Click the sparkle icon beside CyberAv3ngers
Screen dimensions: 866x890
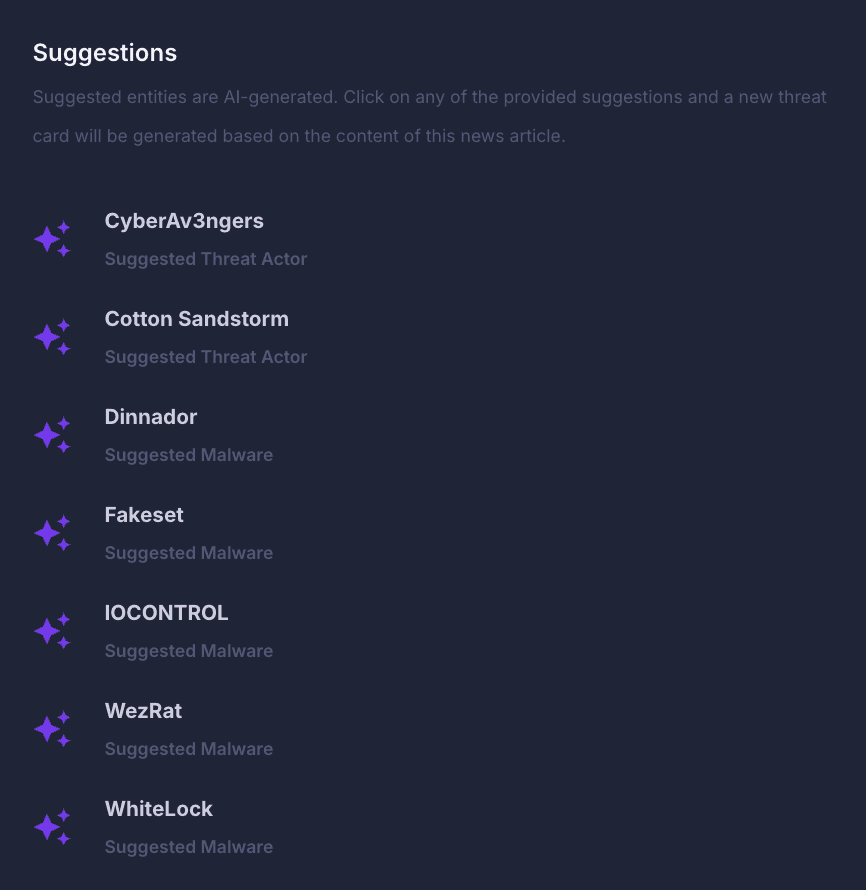click(52, 238)
